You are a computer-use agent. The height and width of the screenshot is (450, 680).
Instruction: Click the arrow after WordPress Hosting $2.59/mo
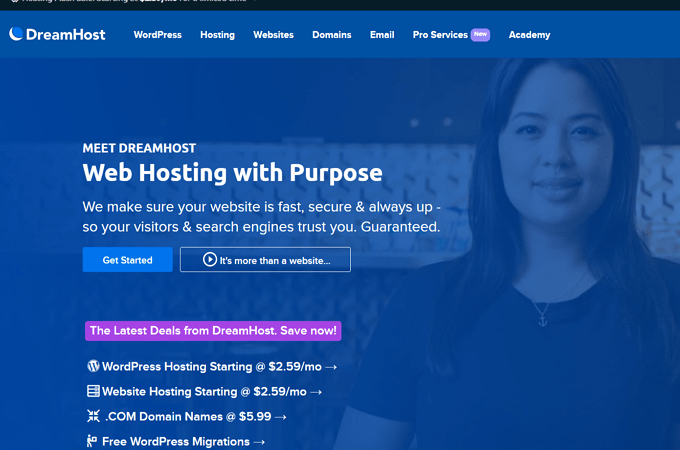(331, 368)
